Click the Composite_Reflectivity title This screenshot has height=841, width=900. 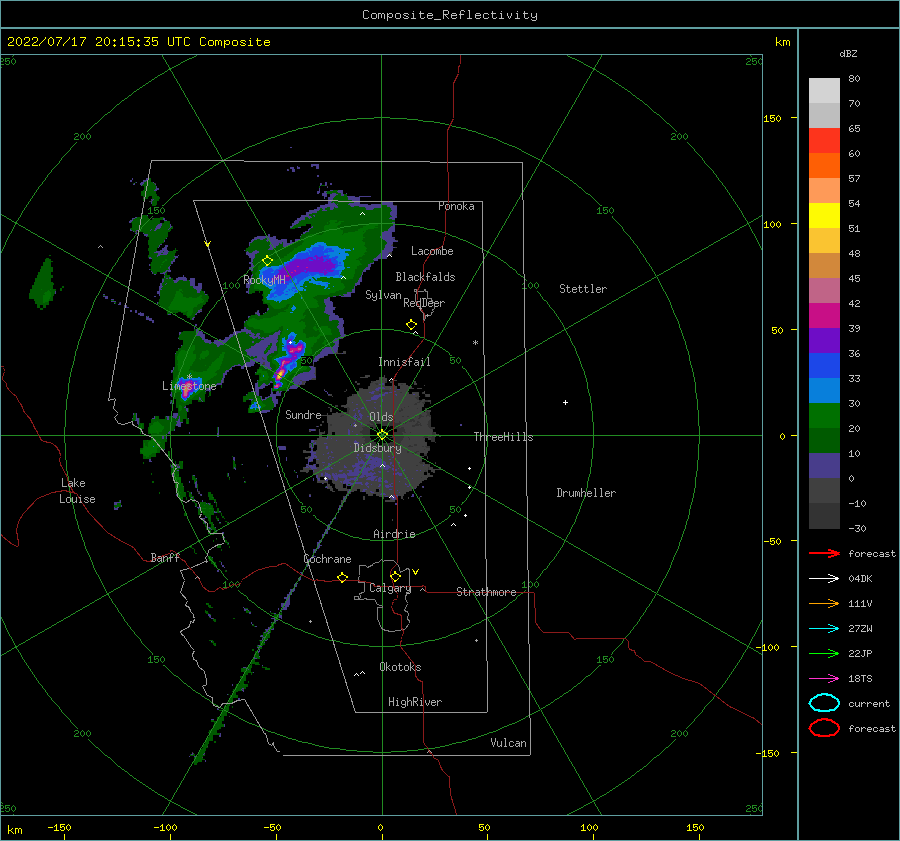point(449,15)
